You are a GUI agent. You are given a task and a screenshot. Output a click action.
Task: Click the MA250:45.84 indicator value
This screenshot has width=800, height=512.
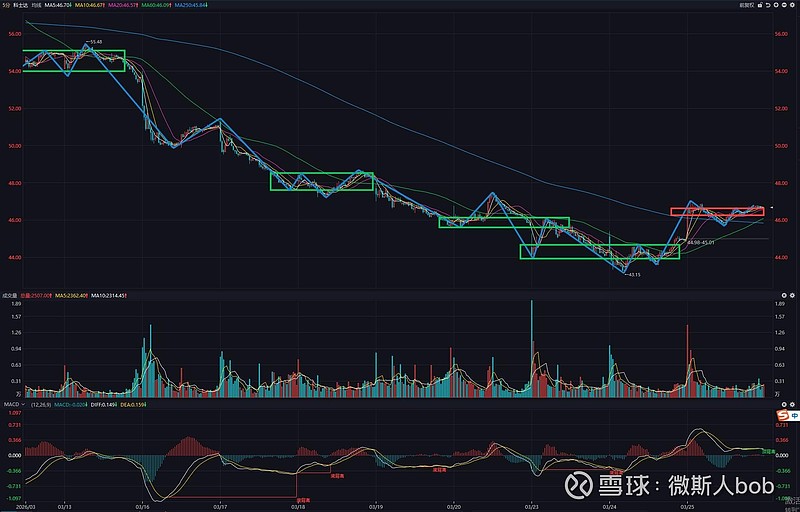pos(191,5)
